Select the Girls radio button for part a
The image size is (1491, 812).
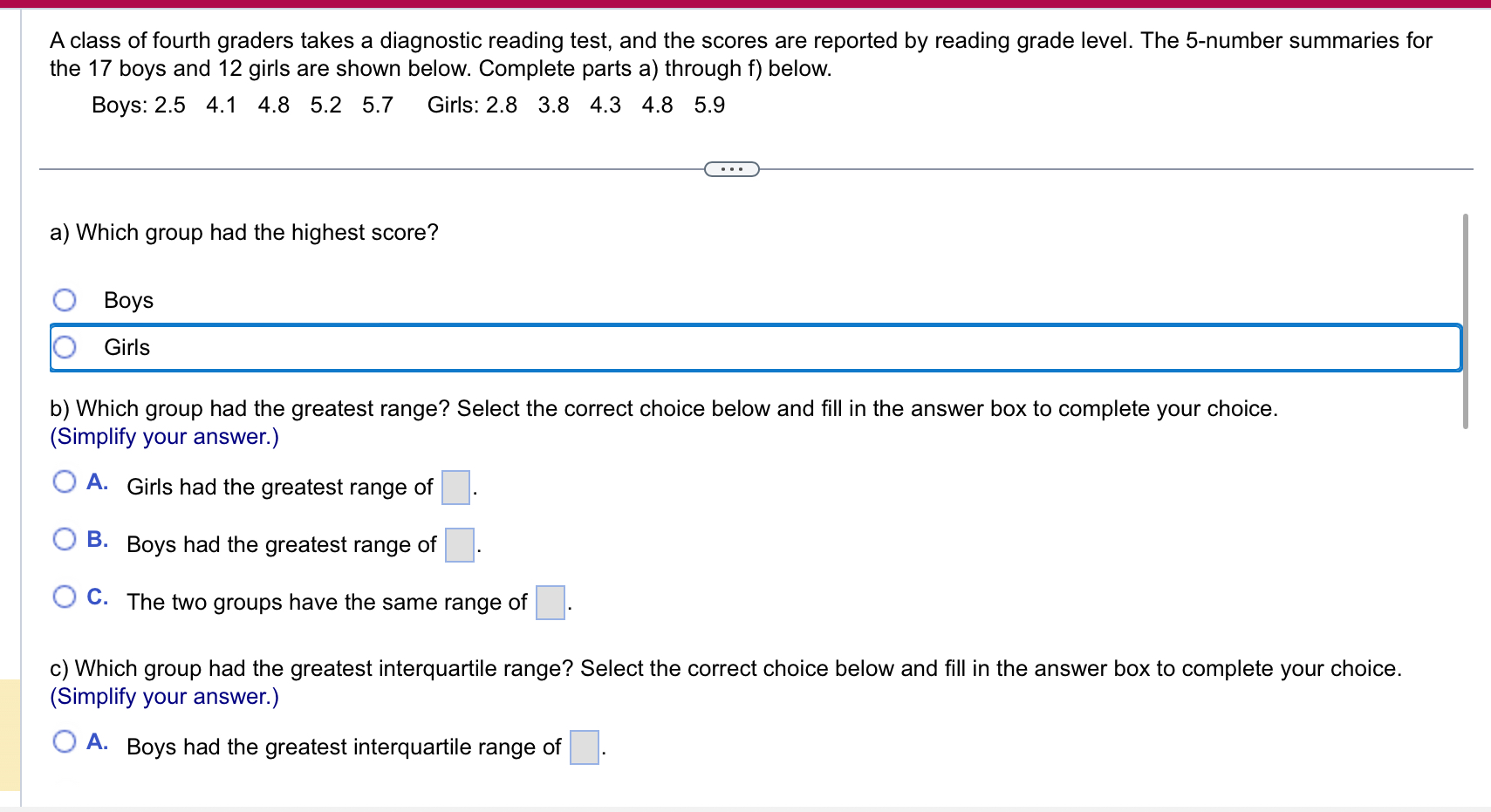[64, 346]
